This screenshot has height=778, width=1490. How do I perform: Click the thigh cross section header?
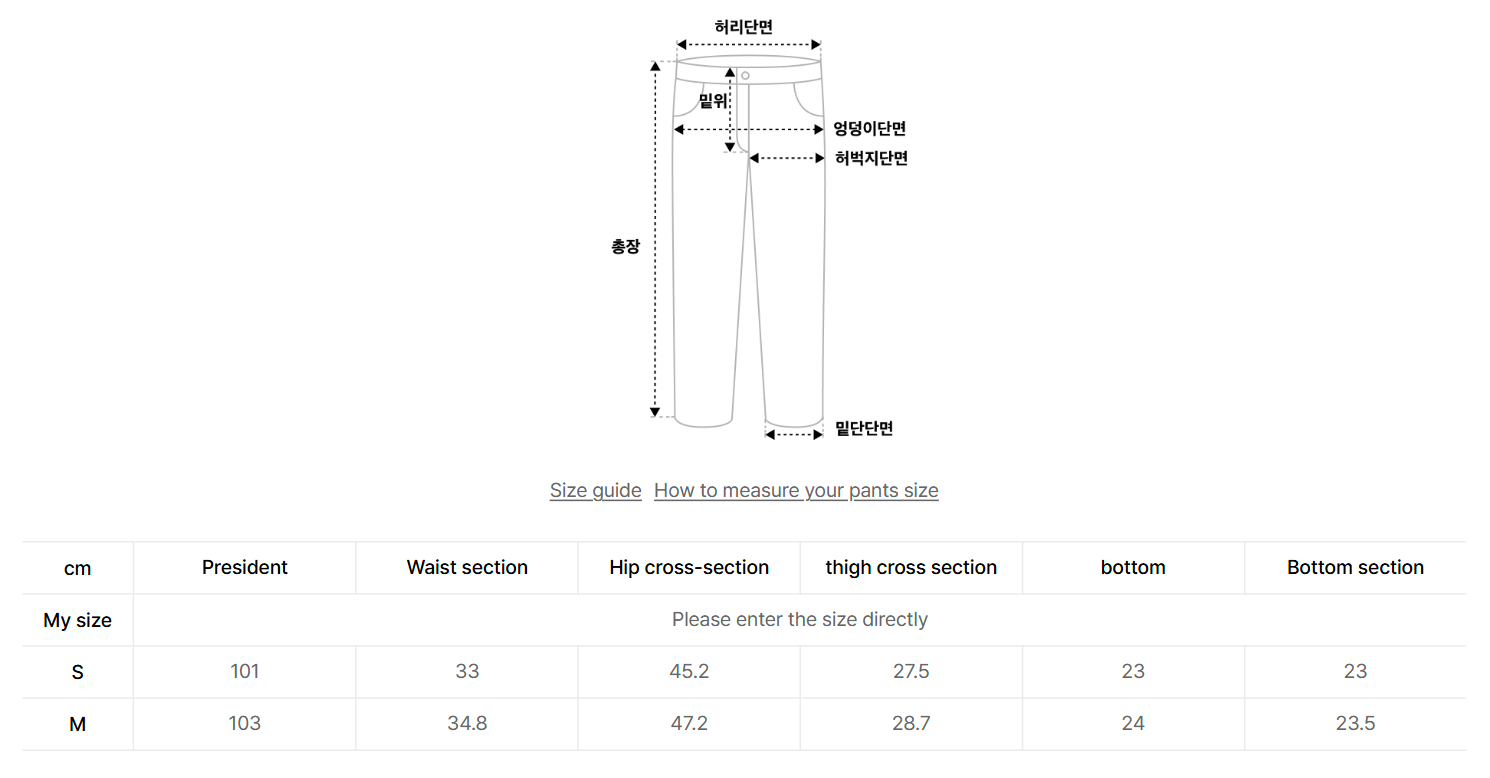(911, 568)
